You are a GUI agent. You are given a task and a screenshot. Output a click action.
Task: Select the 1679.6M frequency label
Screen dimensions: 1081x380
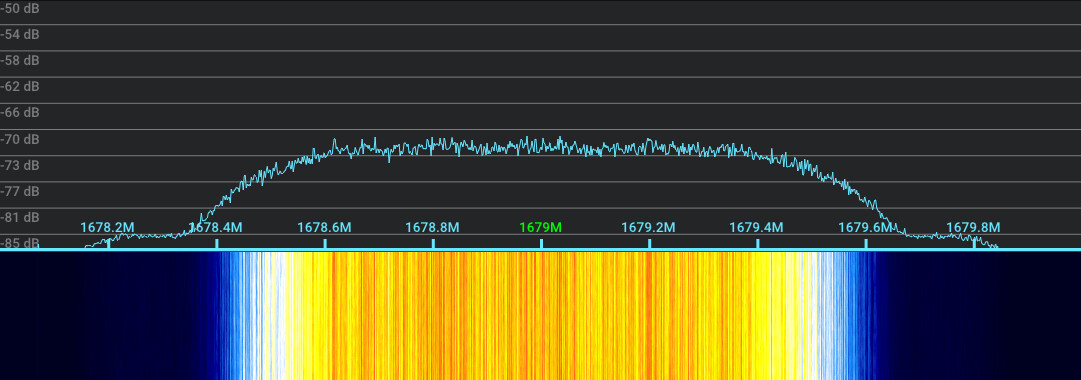[x=865, y=228]
